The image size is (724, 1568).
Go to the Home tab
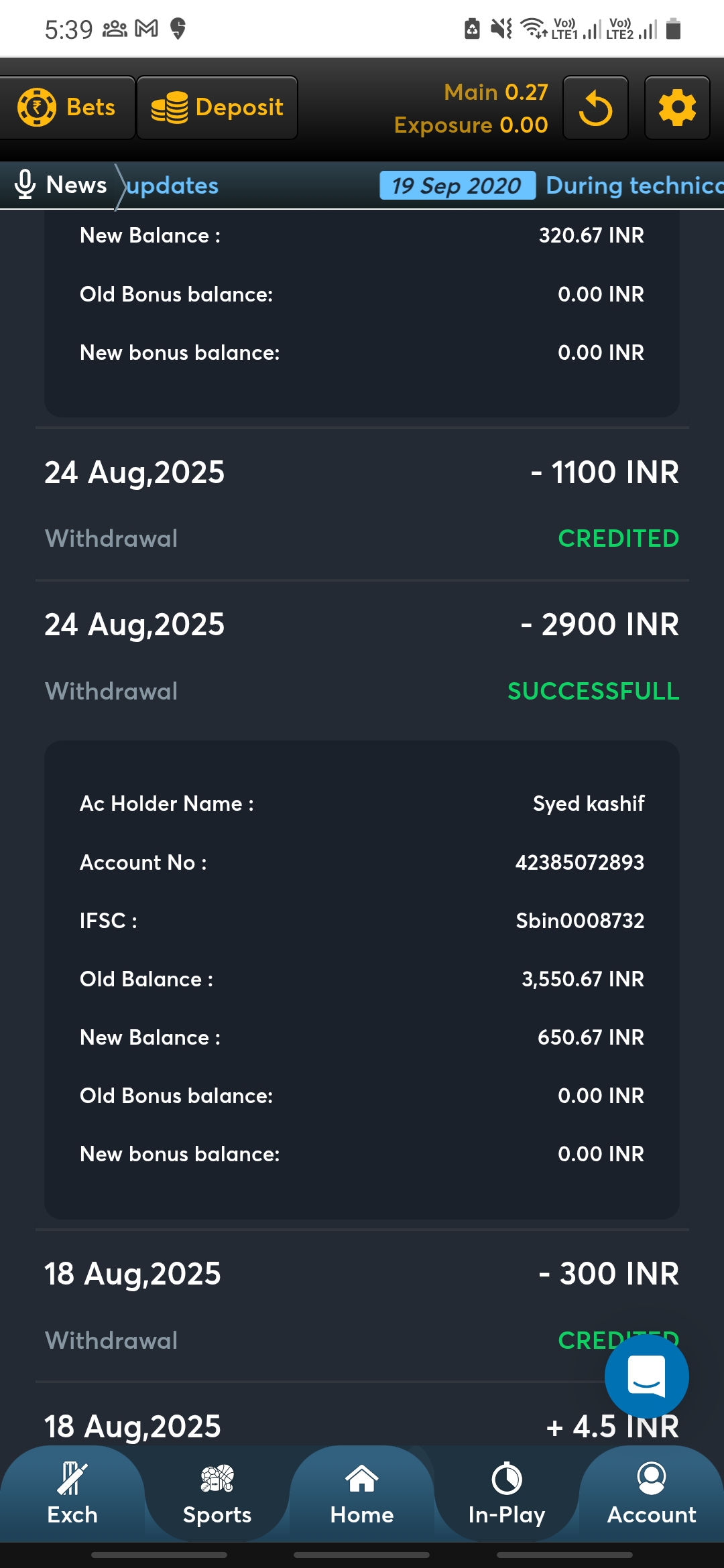pyautogui.click(x=362, y=1493)
